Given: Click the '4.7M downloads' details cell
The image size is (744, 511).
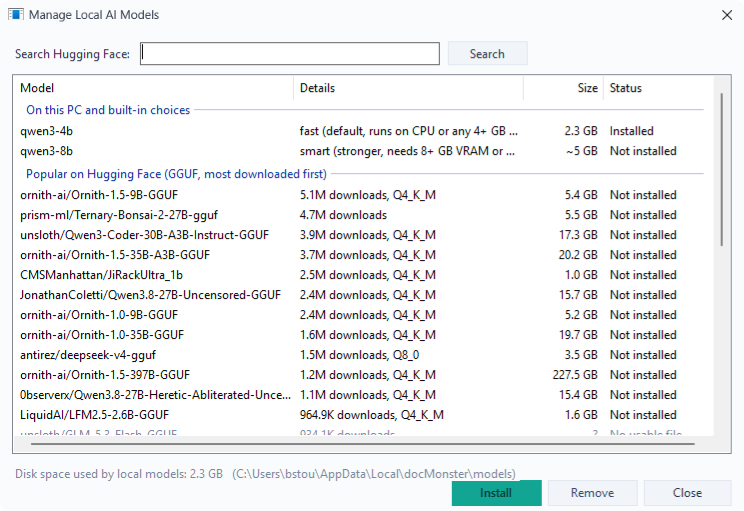Looking at the screenshot, I should pos(343,215).
